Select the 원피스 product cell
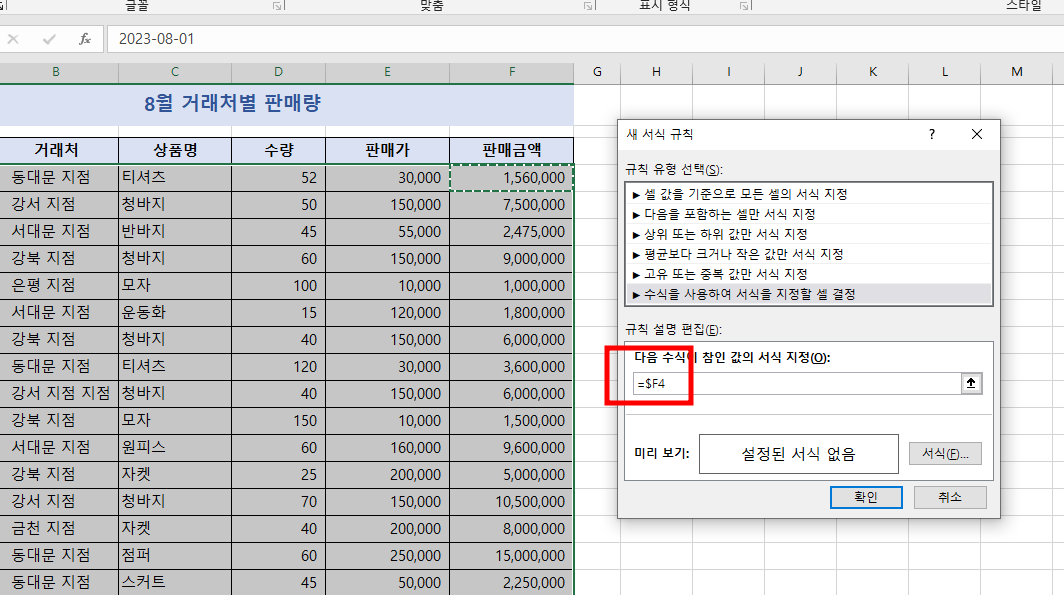Screen dimensions: 1064x595 coord(175,448)
